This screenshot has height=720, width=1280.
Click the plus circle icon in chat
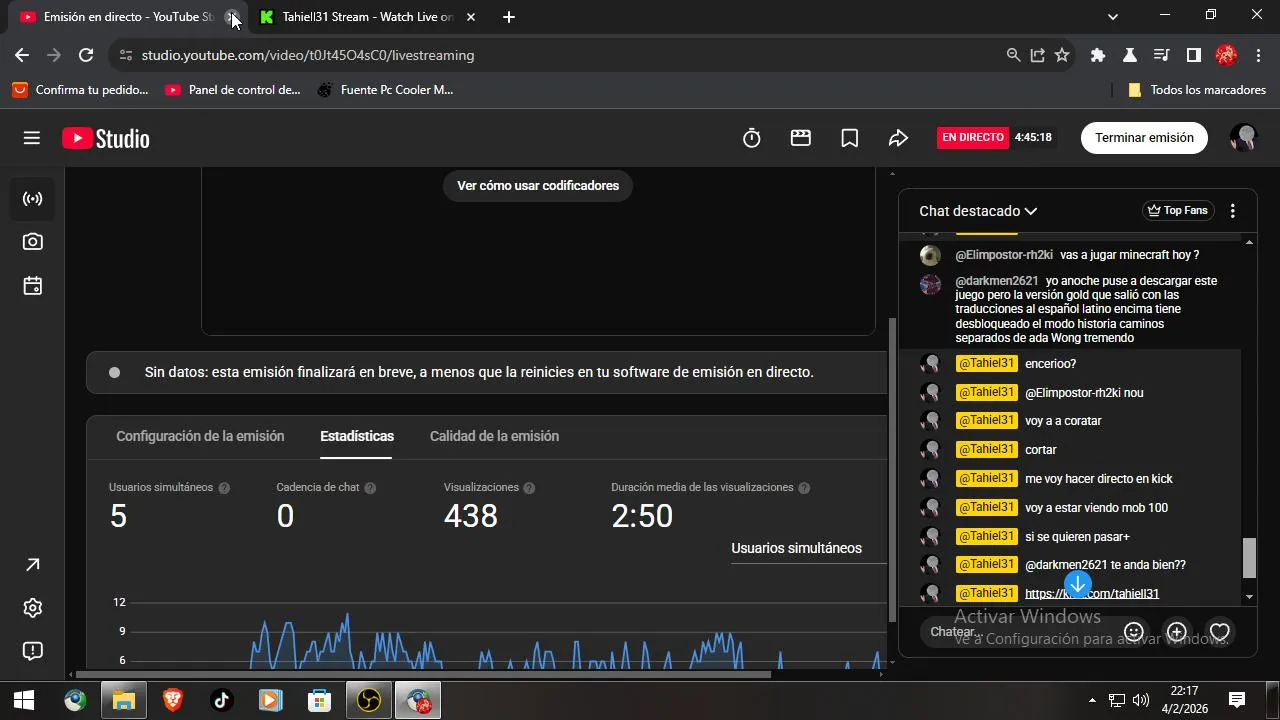[1177, 632]
